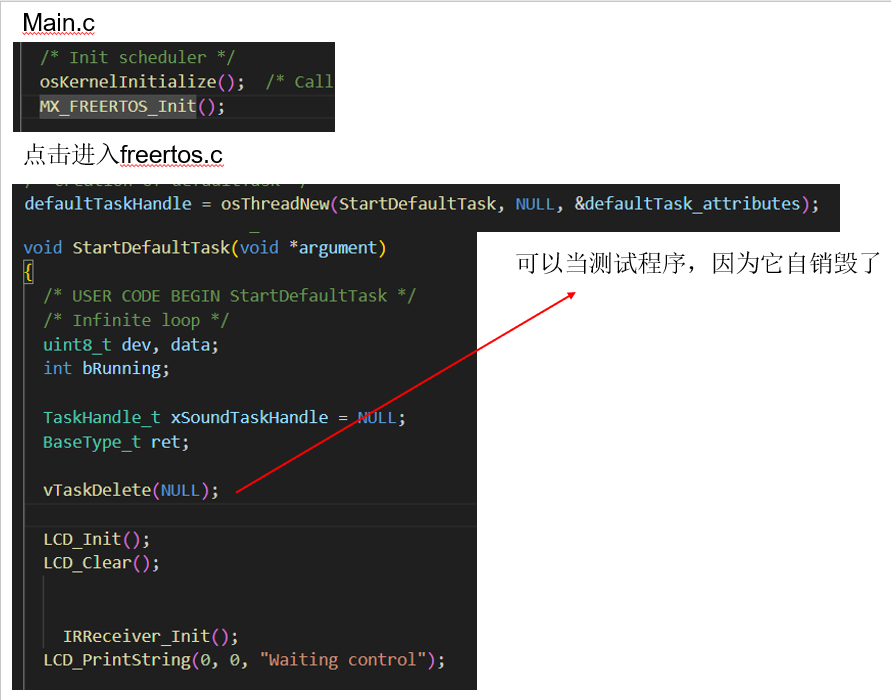Click 'int bRunning;' declaration
The width and height of the screenshot is (891, 700).
pos(106,369)
